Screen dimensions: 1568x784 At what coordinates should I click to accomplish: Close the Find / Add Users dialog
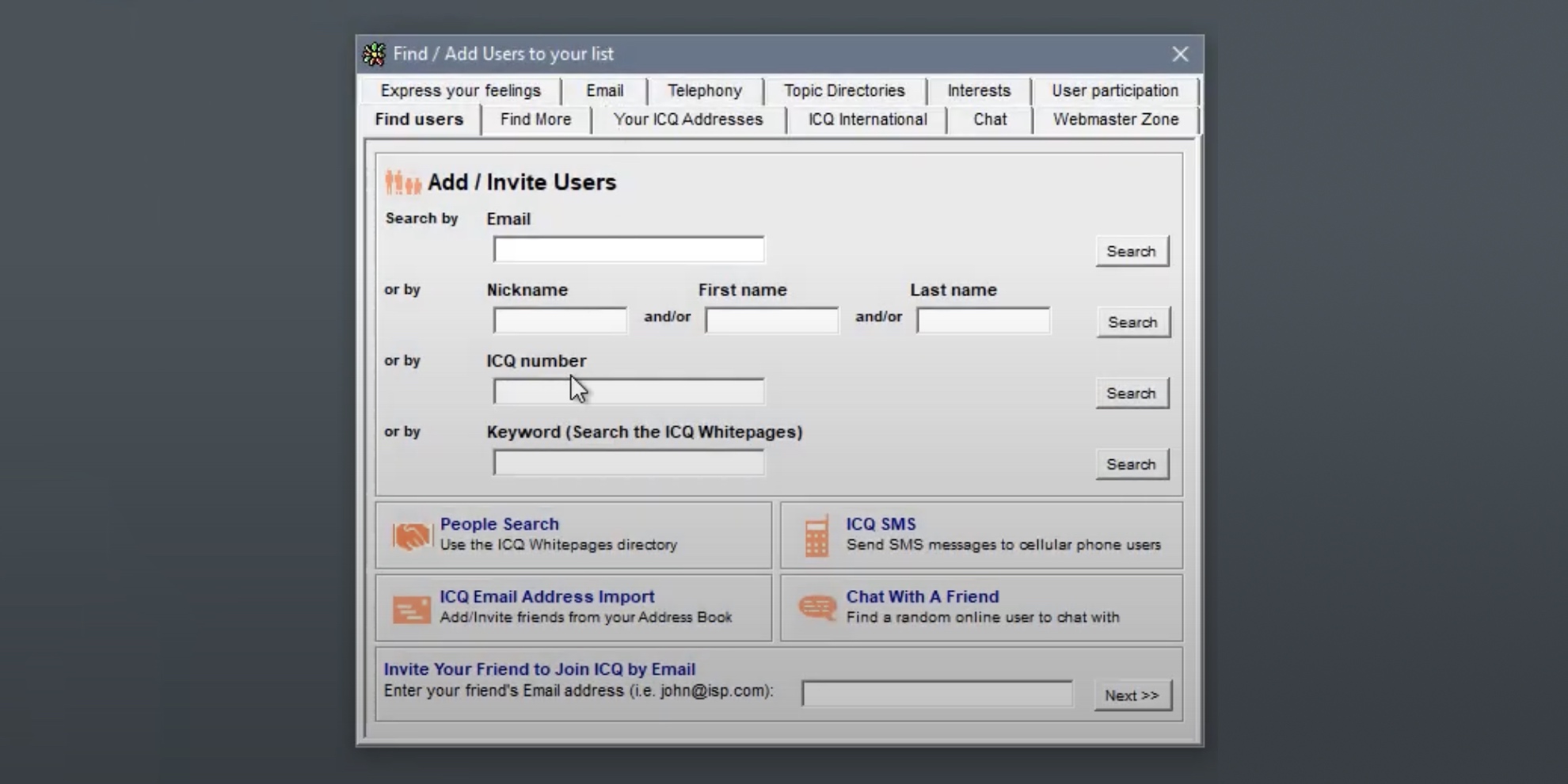tap(1180, 54)
